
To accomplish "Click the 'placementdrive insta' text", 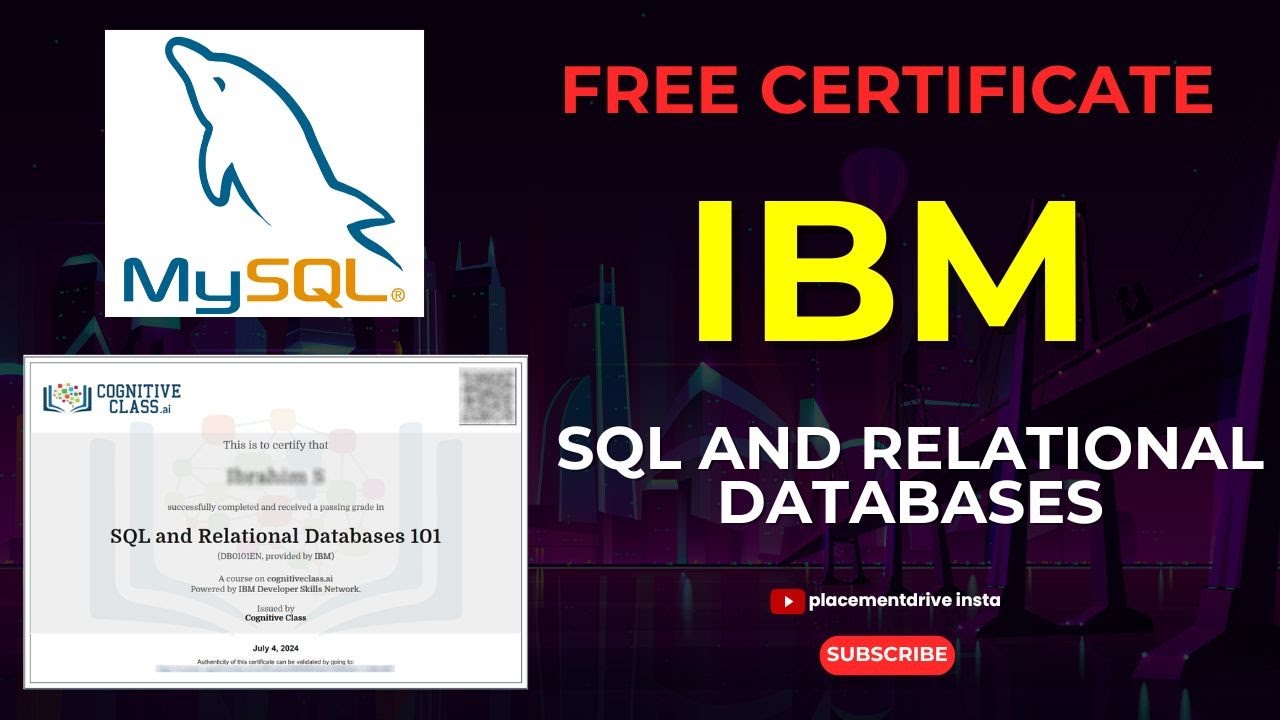I will (904, 600).
